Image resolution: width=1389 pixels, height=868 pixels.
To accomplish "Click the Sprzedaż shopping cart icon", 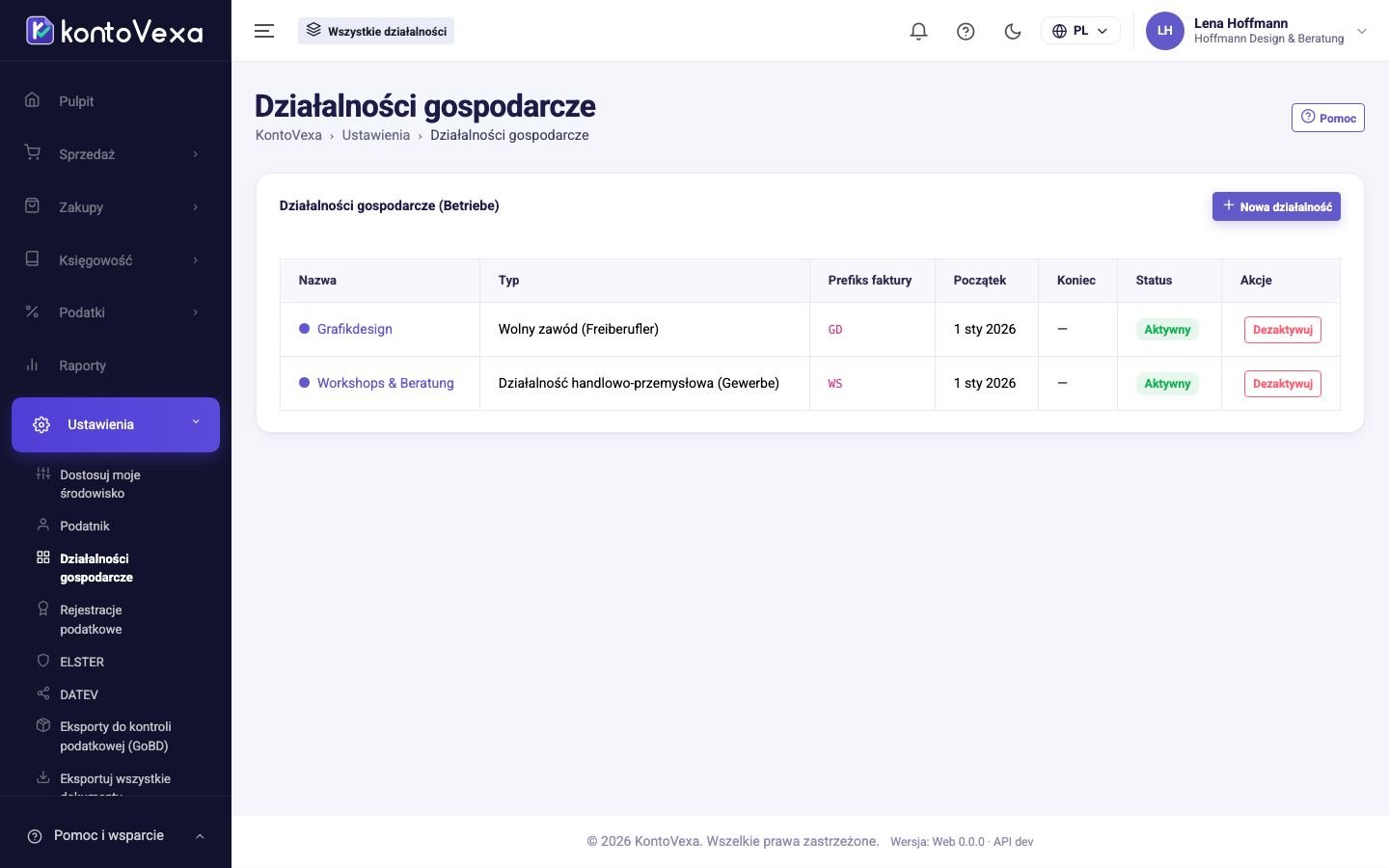I will click(x=32, y=153).
